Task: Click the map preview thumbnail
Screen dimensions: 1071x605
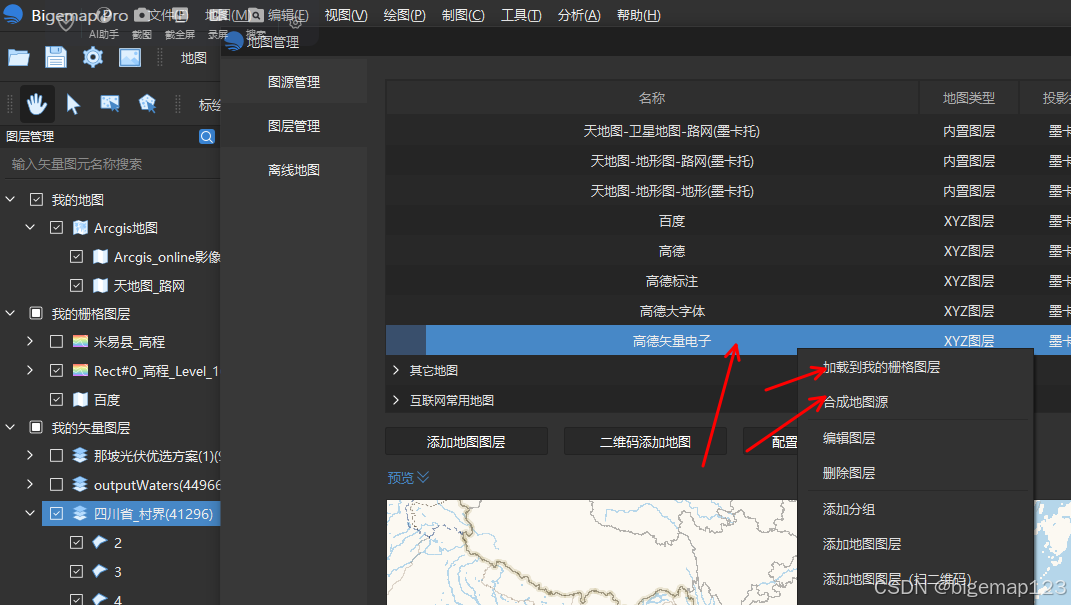Action: 592,552
